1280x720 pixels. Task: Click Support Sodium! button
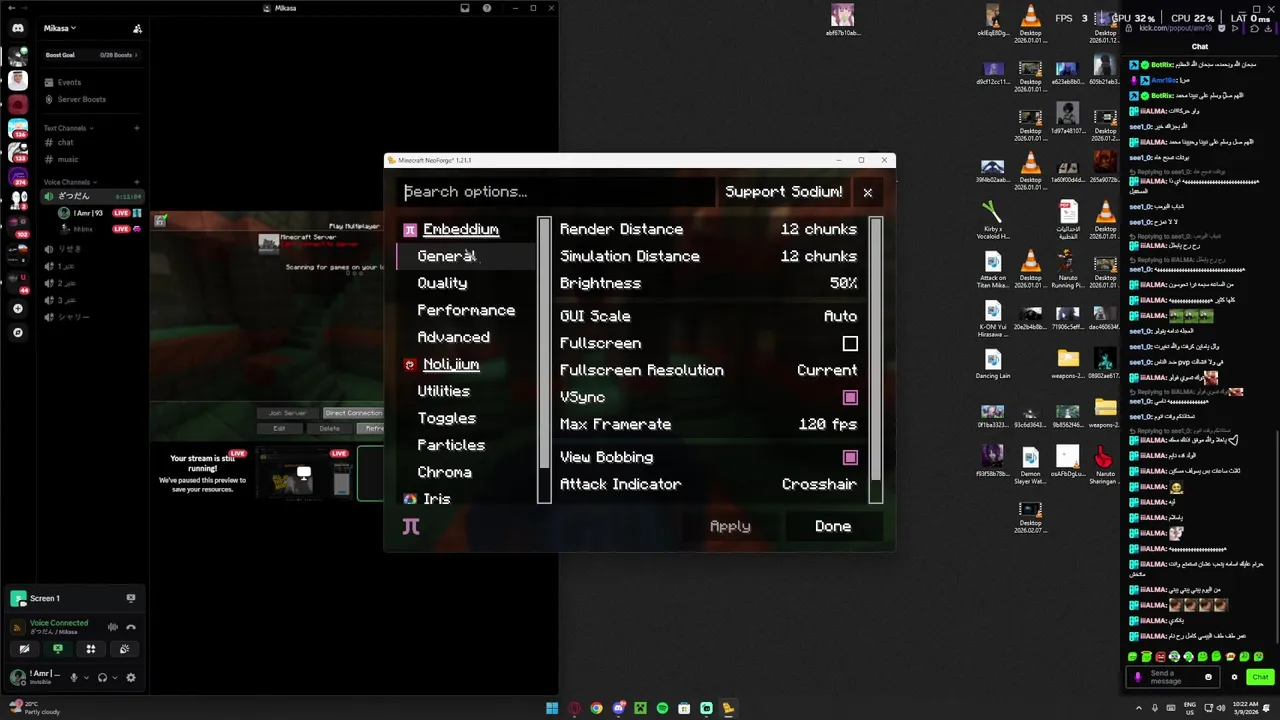(x=784, y=192)
